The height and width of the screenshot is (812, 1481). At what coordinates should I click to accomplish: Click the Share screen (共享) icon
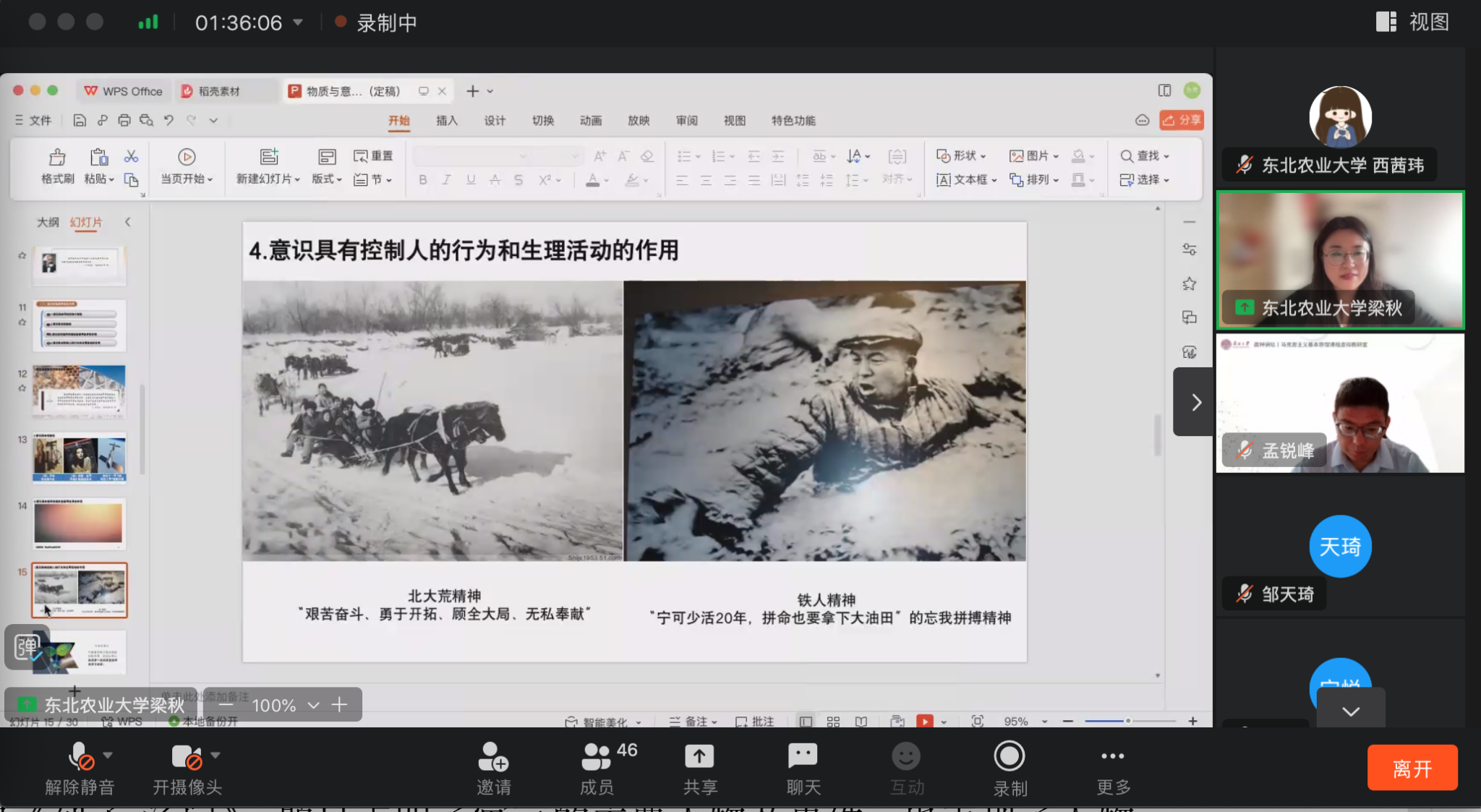[699, 757]
